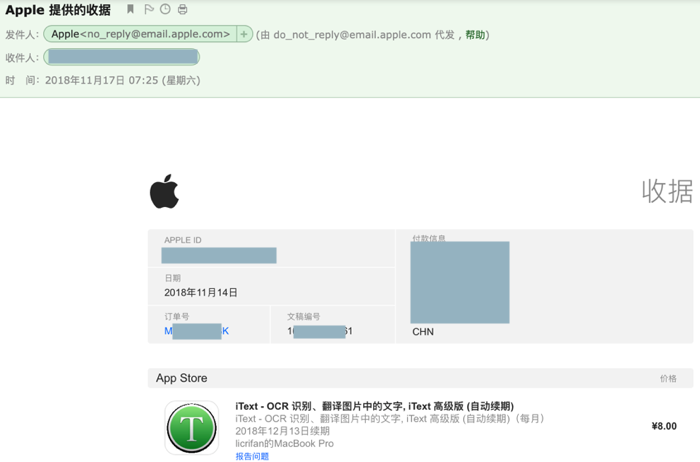Click the 'App Store' section header
This screenshot has width=700, height=462.
pos(181,378)
